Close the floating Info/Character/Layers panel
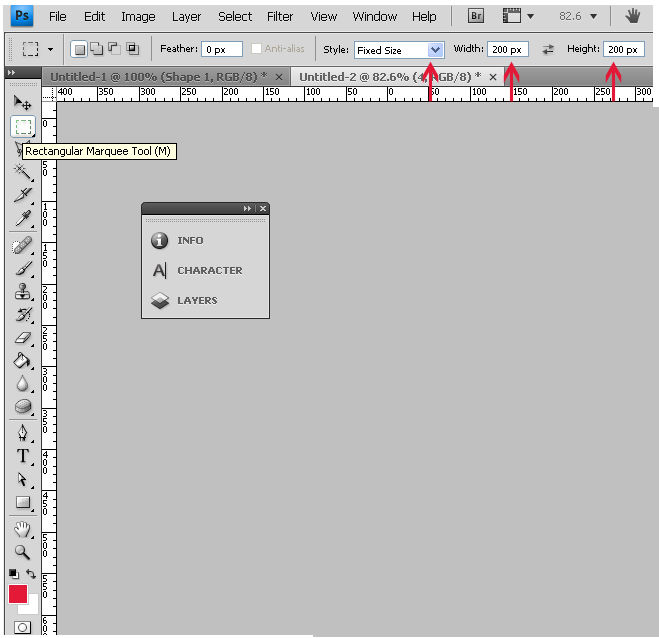The width and height of the screenshot is (659, 638). coord(263,208)
